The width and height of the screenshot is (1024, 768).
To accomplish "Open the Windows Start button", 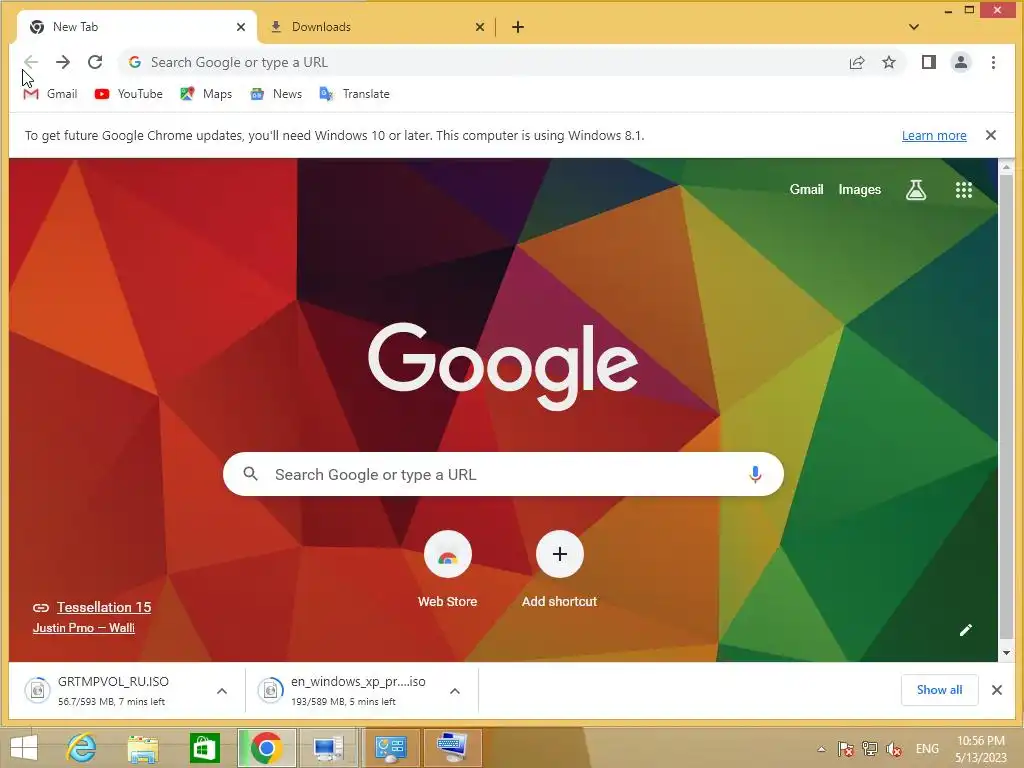I will 24,748.
